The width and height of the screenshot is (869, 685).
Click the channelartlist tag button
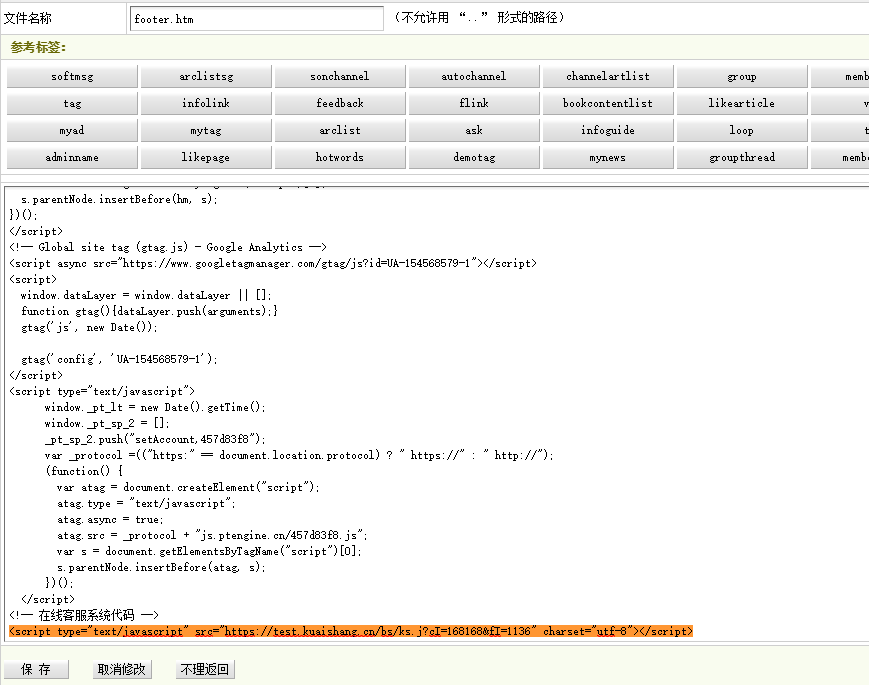tap(608, 76)
